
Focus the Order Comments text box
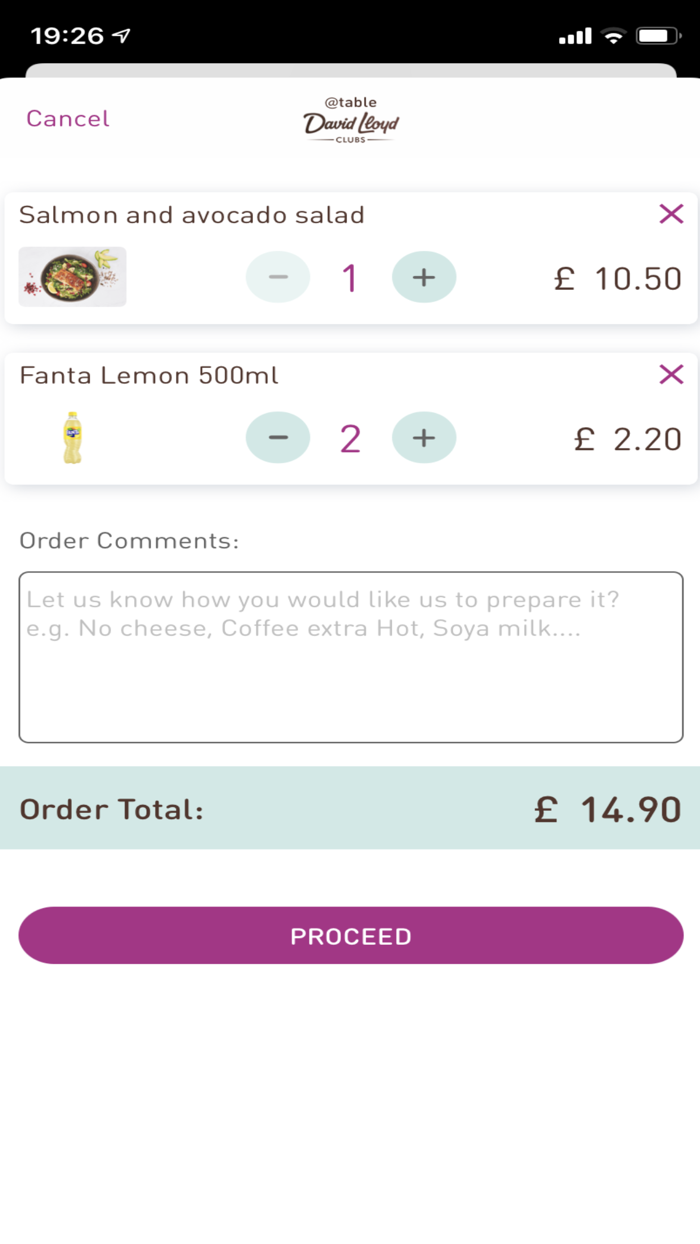tap(351, 657)
